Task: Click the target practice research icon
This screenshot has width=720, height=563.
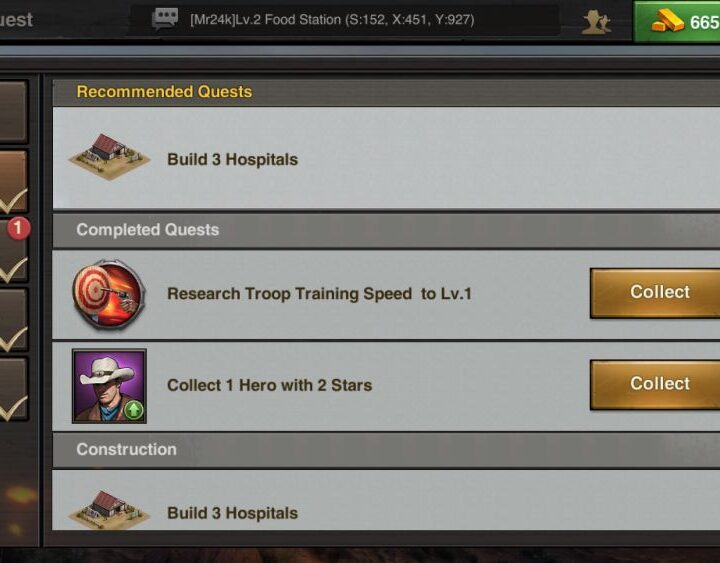Action: 109,295
